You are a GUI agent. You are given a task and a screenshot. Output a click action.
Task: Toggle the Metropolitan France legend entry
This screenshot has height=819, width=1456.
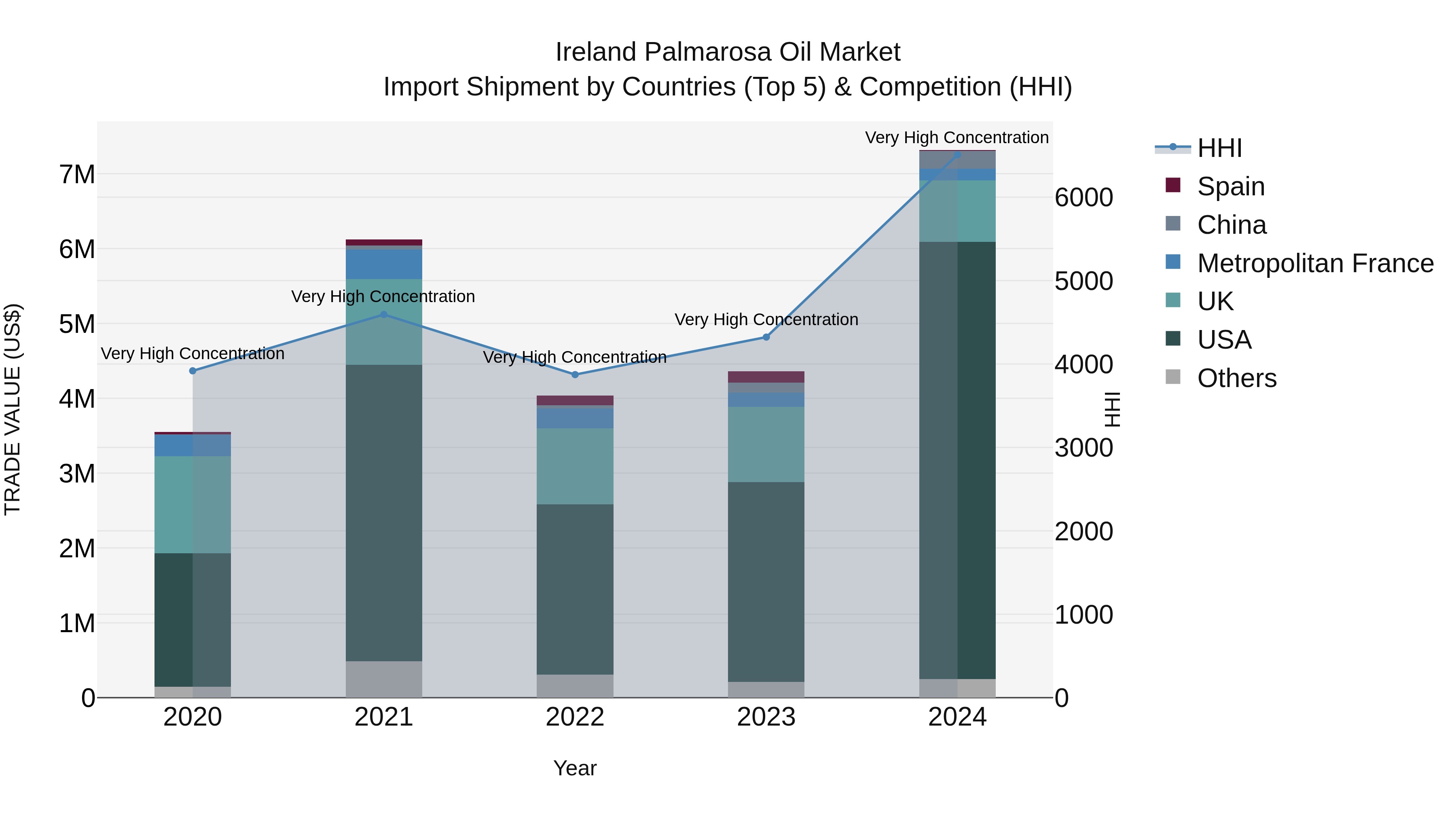pos(1299,263)
